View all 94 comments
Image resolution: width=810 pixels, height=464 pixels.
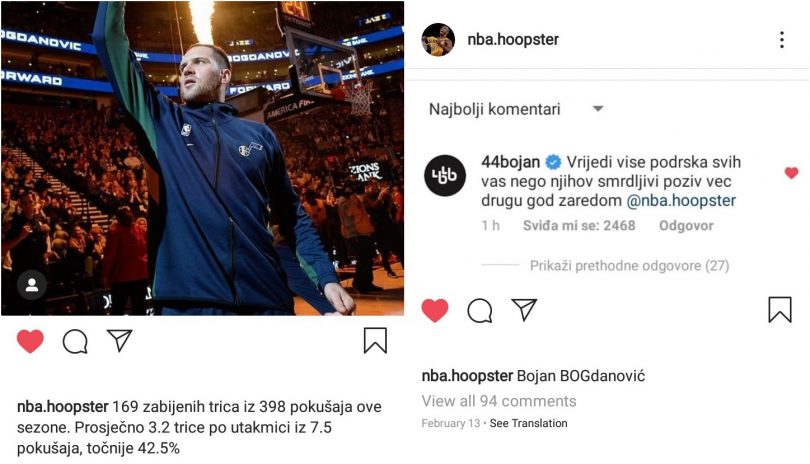pyautogui.click(x=499, y=401)
